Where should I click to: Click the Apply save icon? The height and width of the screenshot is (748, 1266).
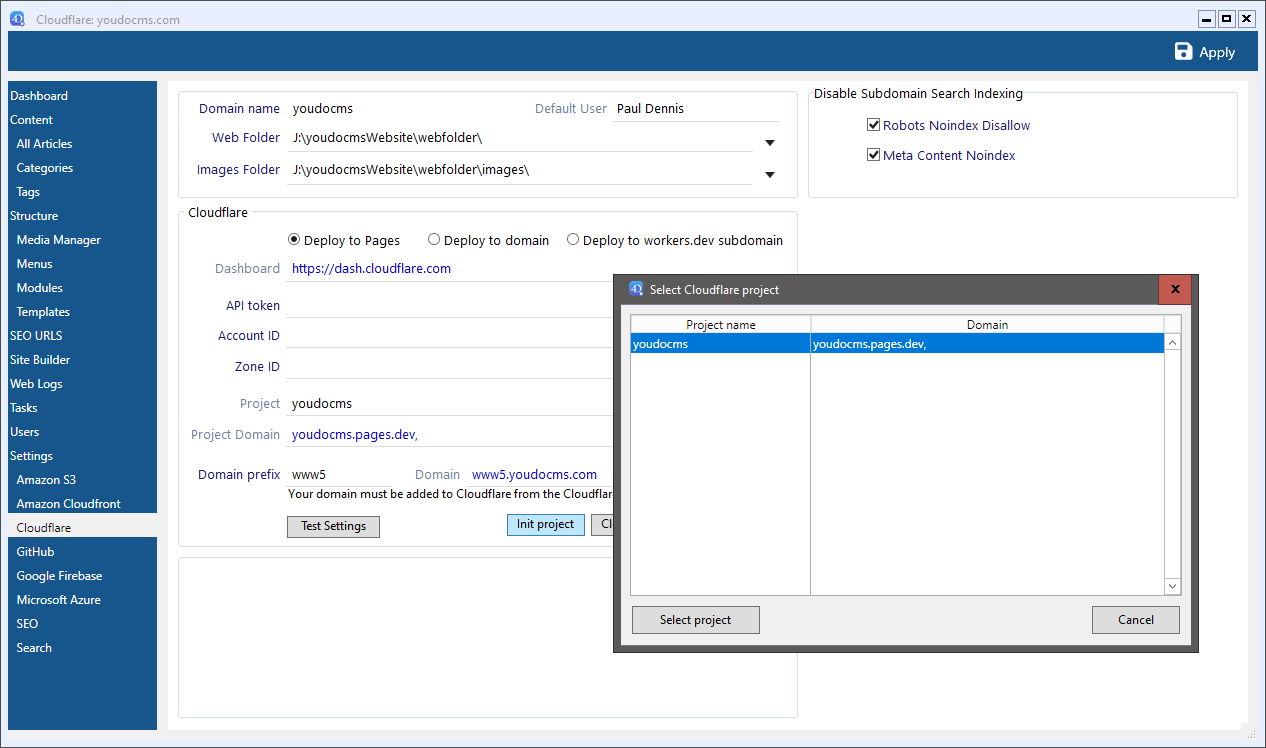coord(1184,52)
